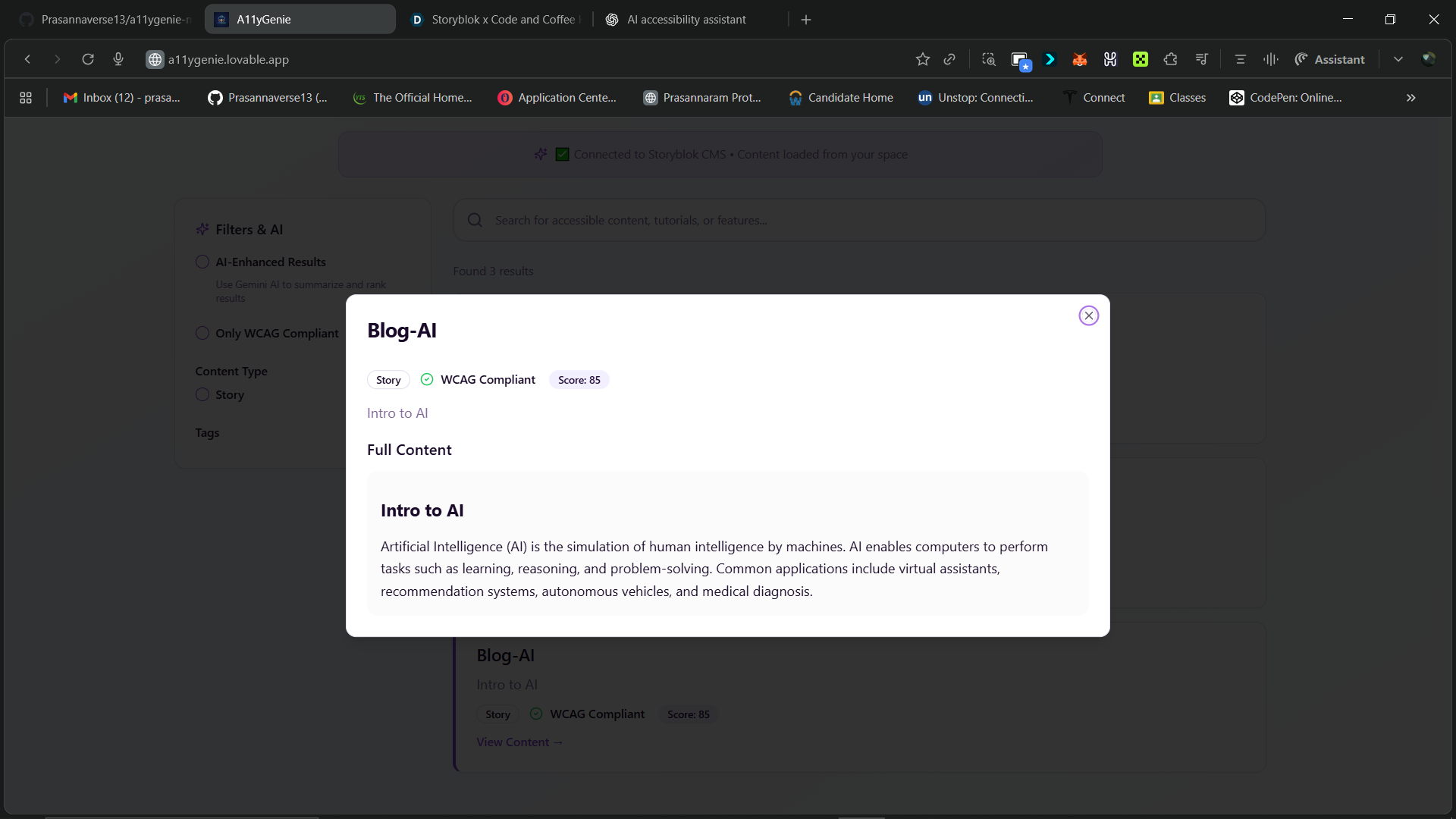The image size is (1456, 819).
Task: Click the microphone voice search icon
Action: coord(118,59)
